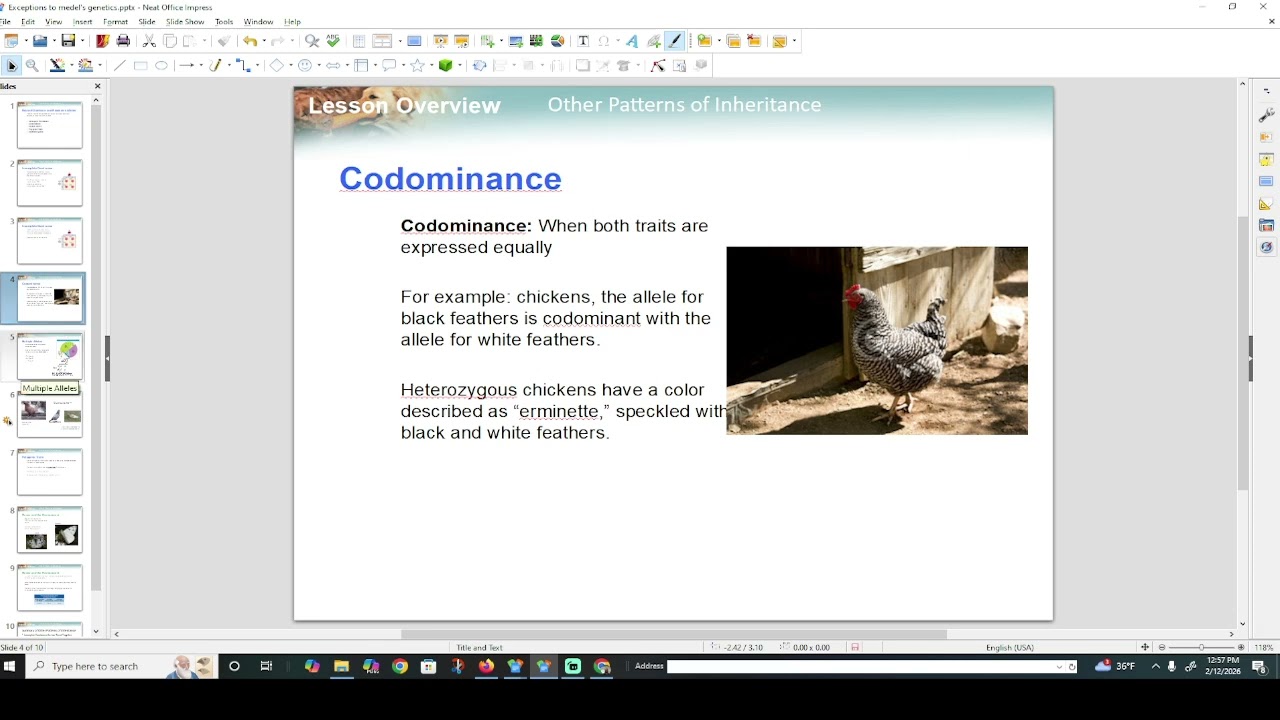Open the Tools menu
Viewport: 1280px width, 720px height.
224,21
